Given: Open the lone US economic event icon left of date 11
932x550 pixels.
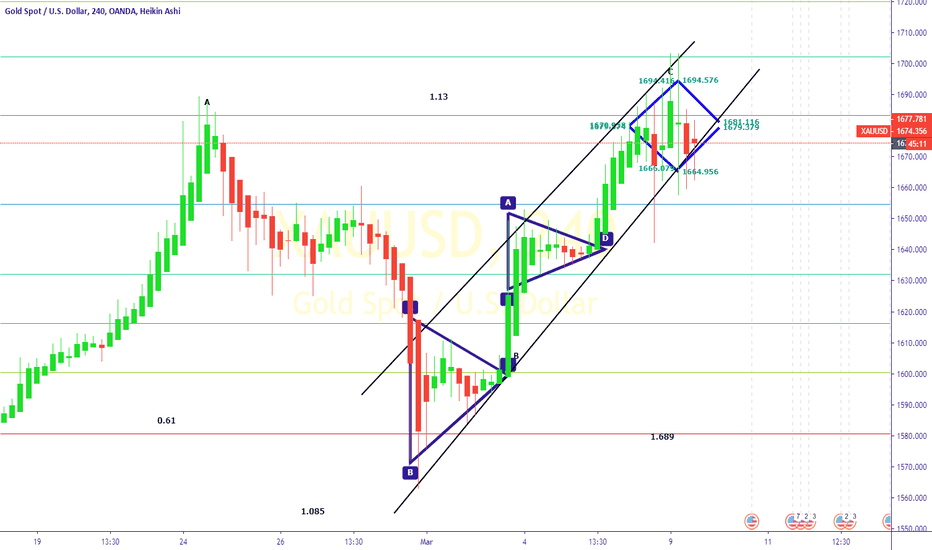Looking at the screenshot, I should coord(752,521).
